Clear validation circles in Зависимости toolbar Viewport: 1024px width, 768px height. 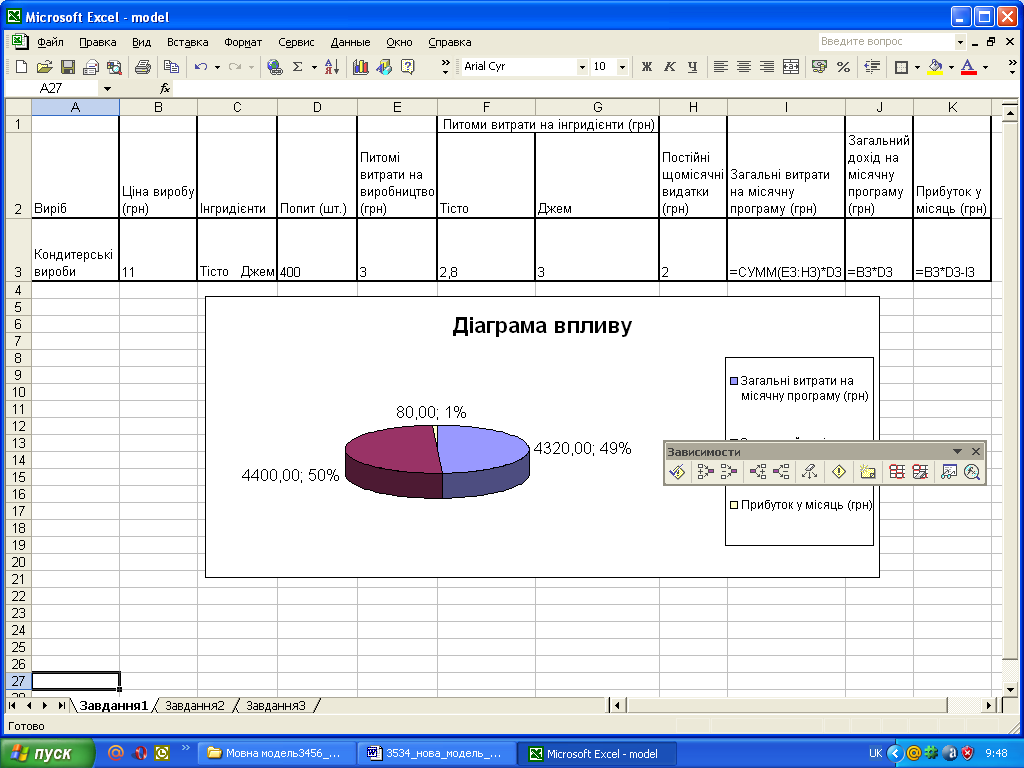[920, 472]
